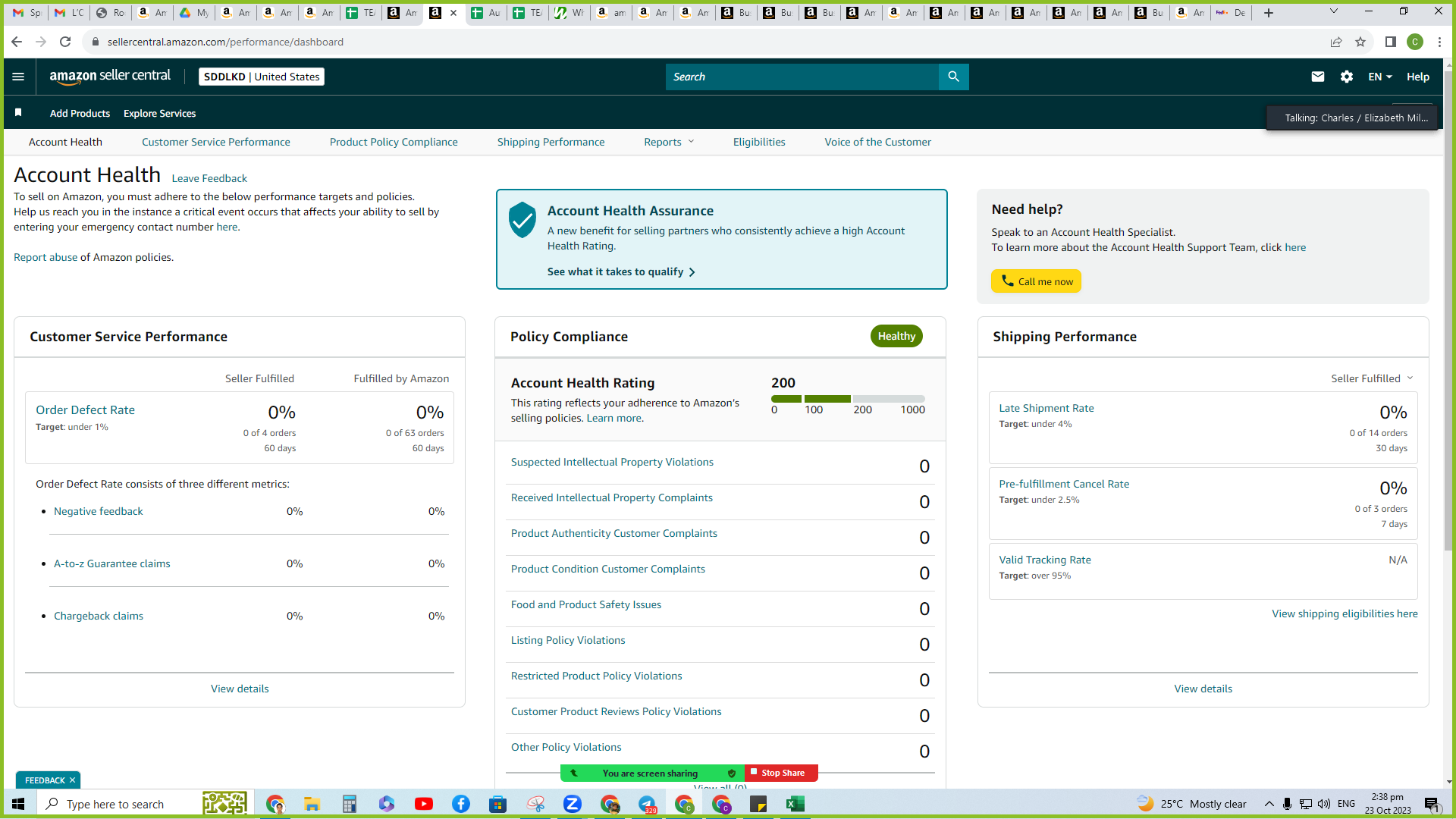
Task: Reload the page with the refresh icon
Action: 65,42
